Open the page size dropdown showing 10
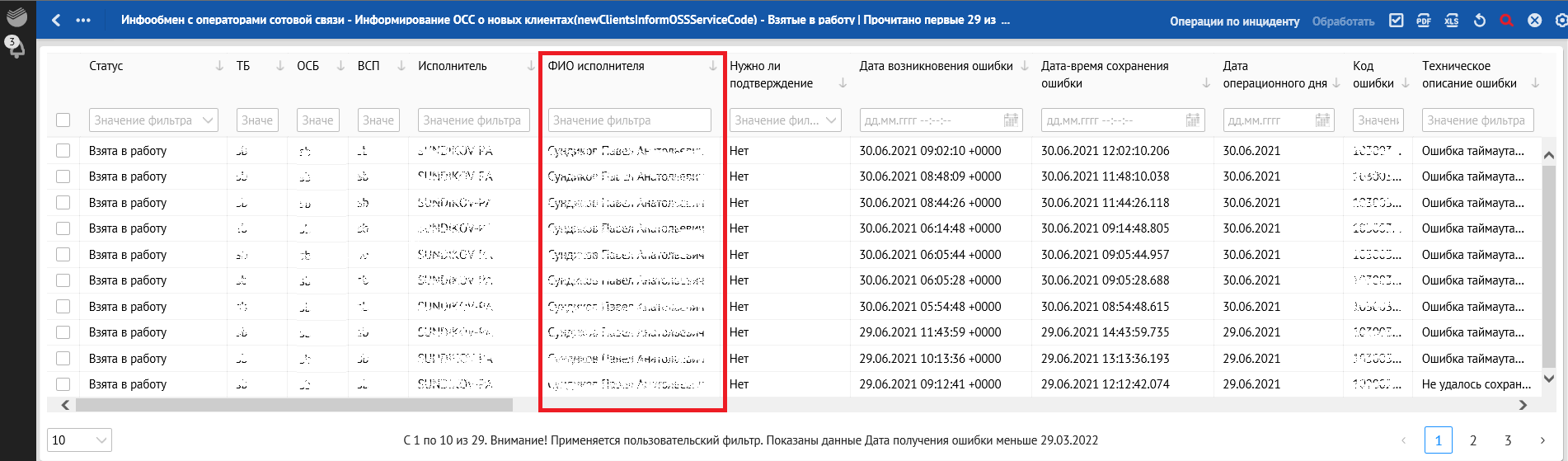The width and height of the screenshot is (1568, 461). point(80,440)
